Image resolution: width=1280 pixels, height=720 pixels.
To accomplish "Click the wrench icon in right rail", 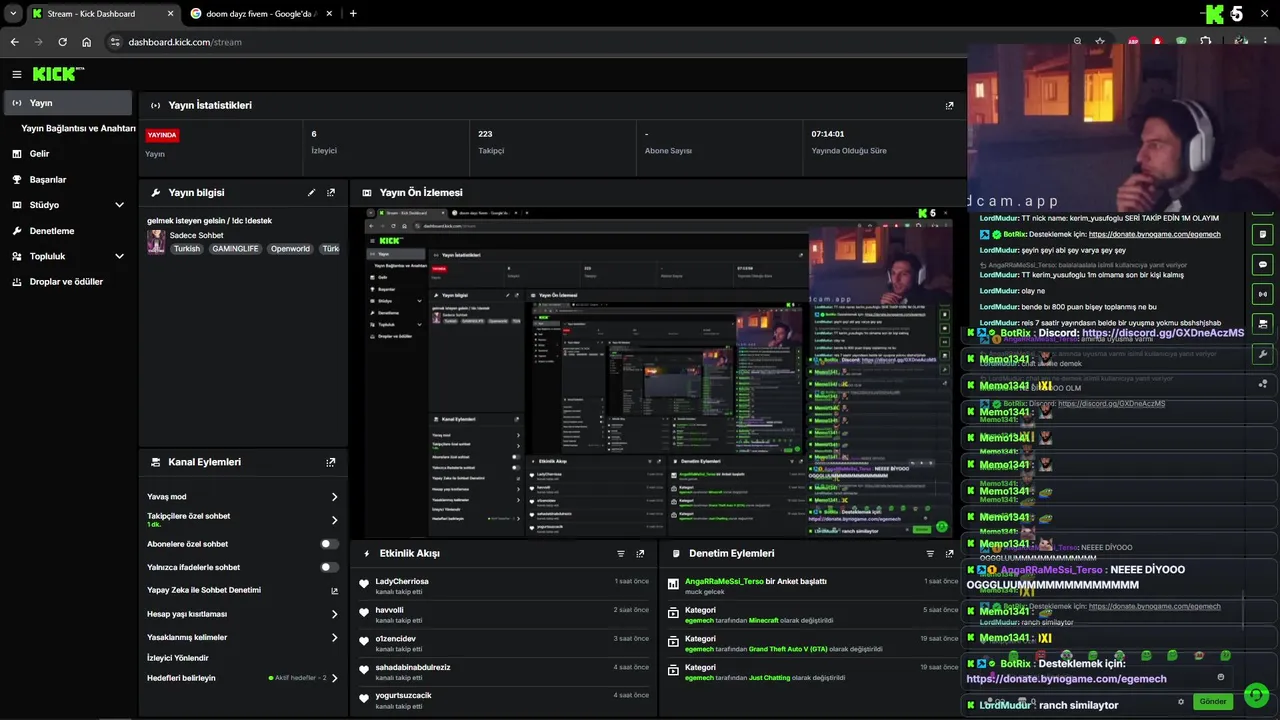I will (1262, 354).
